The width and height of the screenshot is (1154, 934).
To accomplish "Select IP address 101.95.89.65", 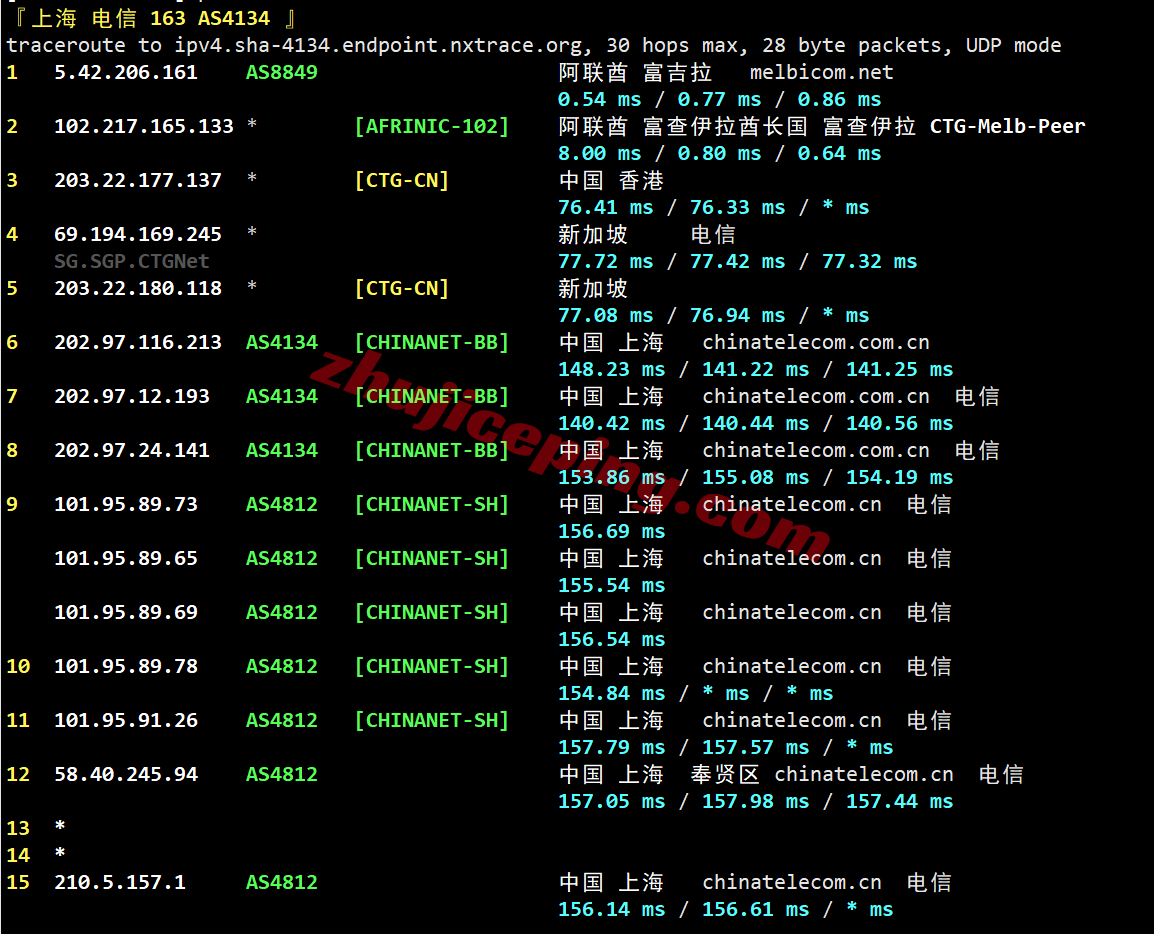I will 126,558.
